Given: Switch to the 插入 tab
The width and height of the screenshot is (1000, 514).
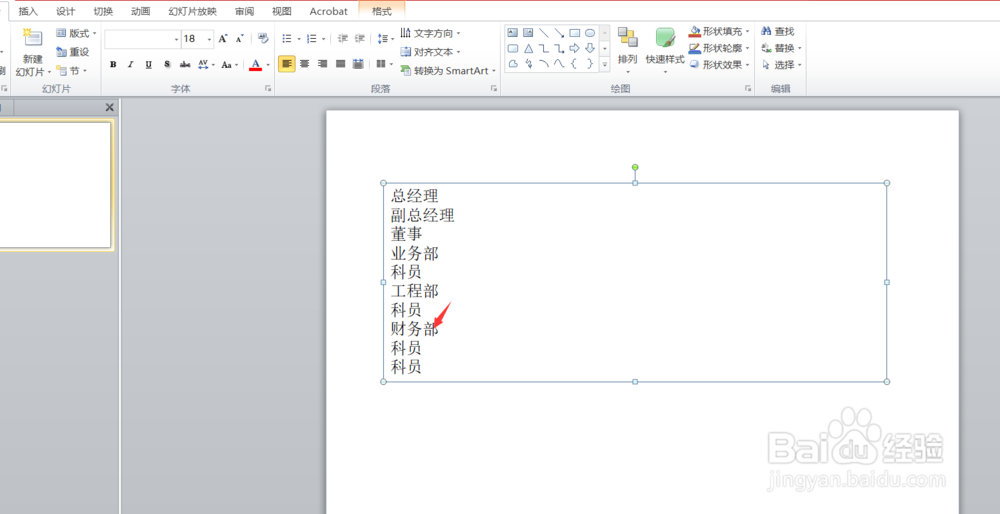Looking at the screenshot, I should tap(28, 11).
